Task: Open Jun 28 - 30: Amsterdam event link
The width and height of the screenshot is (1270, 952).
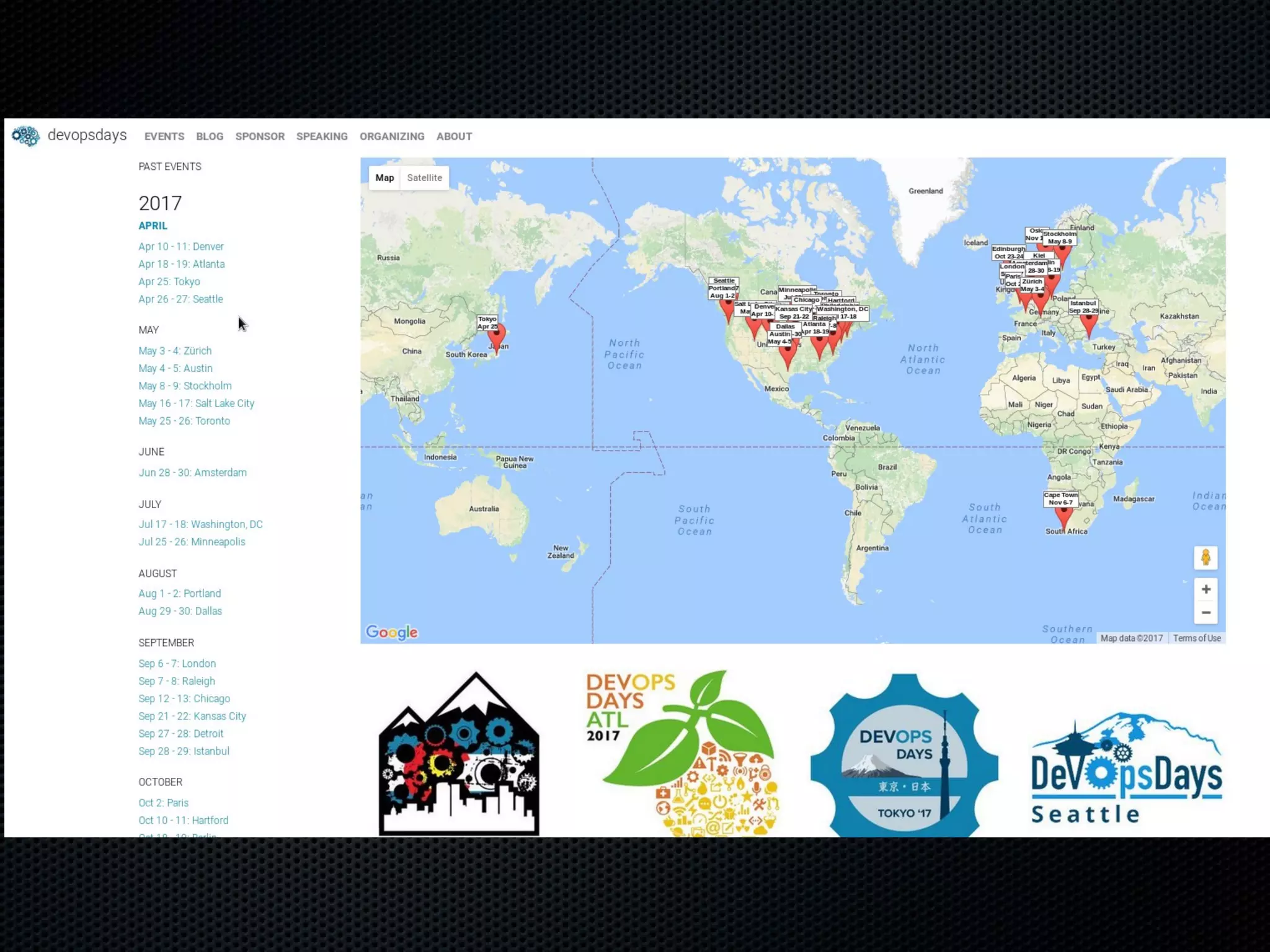Action: click(x=192, y=473)
